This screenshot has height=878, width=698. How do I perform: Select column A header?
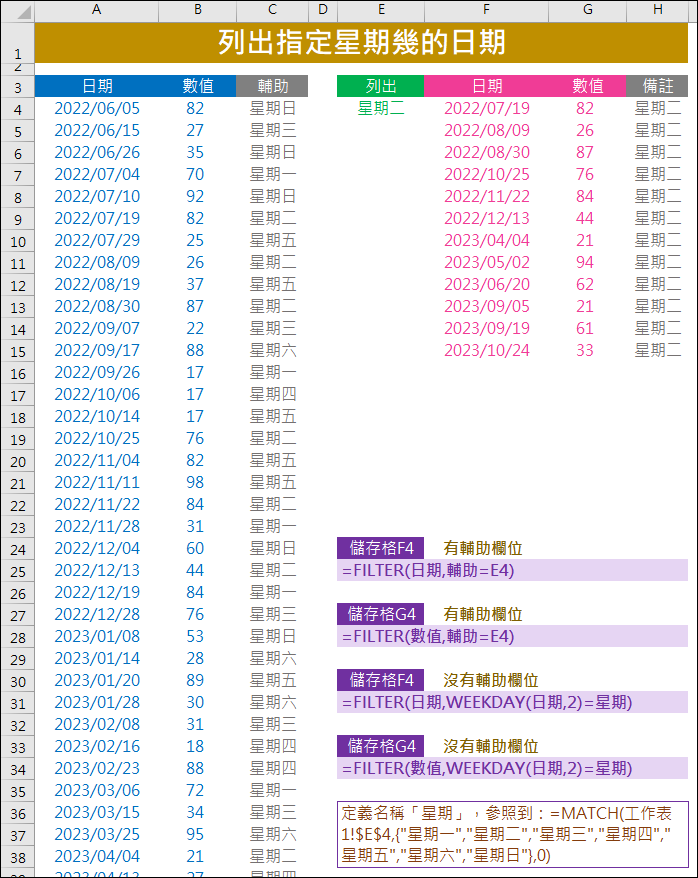(96, 10)
